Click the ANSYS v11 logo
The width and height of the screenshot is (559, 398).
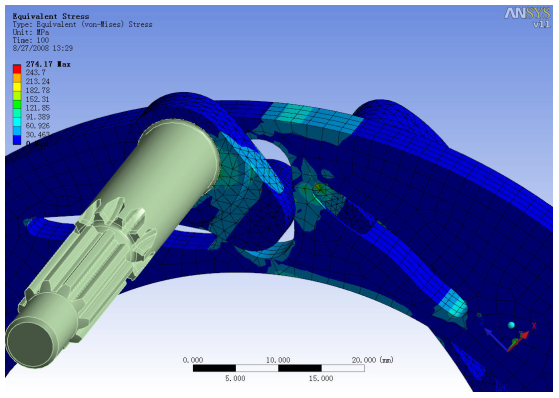[528, 17]
